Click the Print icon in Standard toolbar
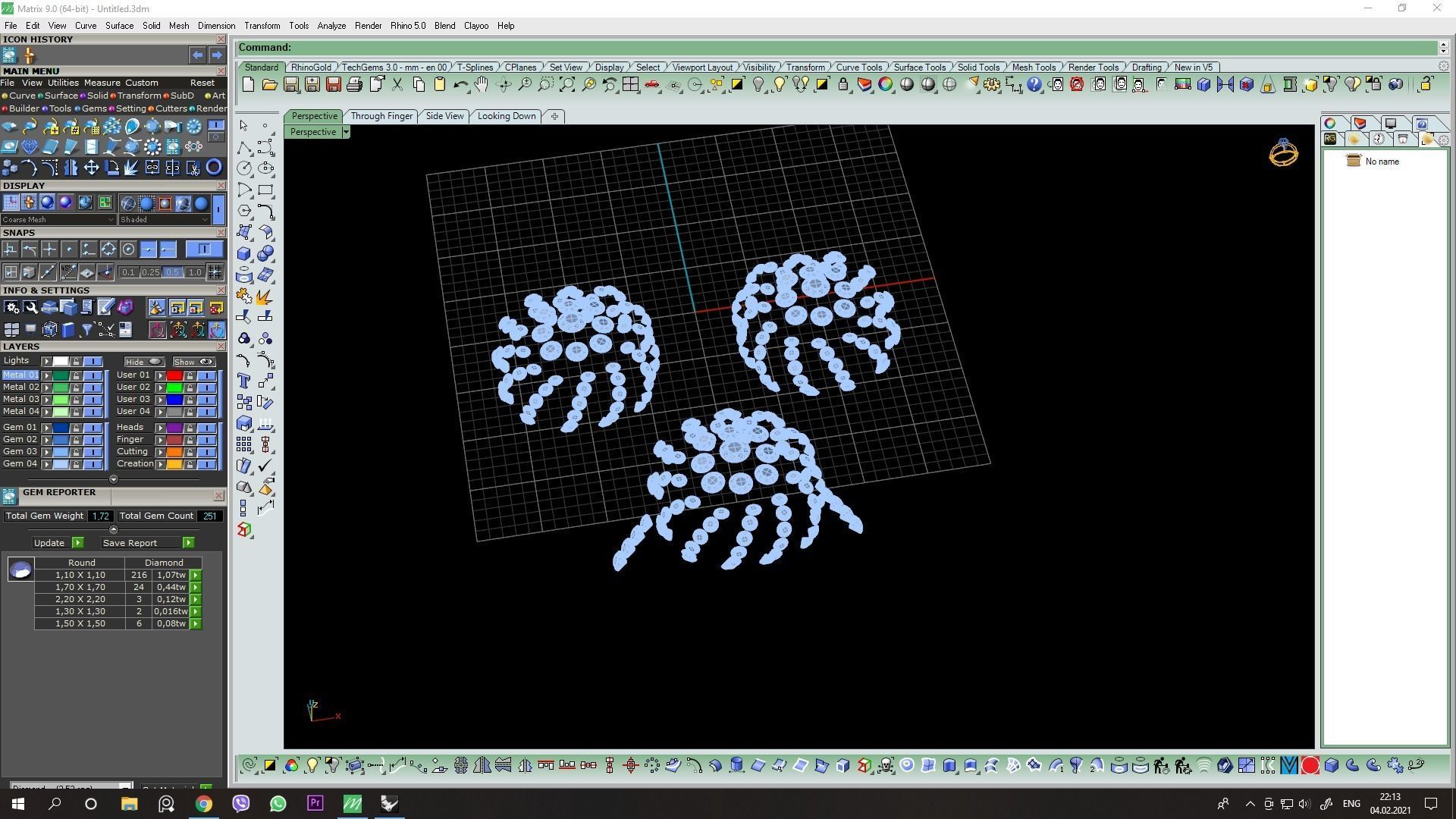 [354, 85]
